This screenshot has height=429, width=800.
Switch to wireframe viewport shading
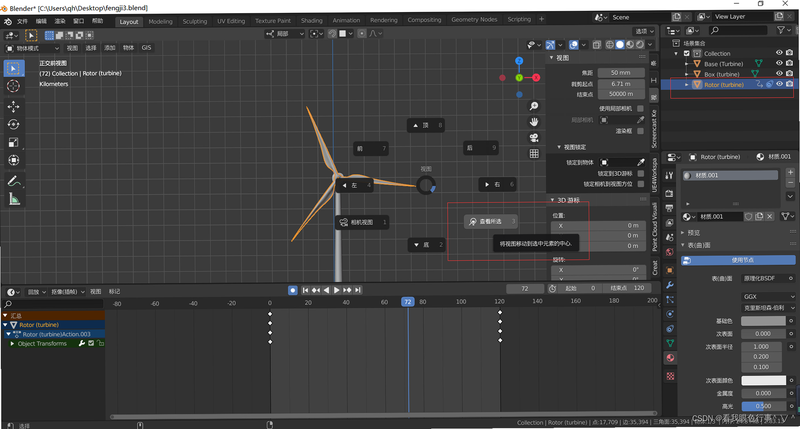click(x=610, y=45)
